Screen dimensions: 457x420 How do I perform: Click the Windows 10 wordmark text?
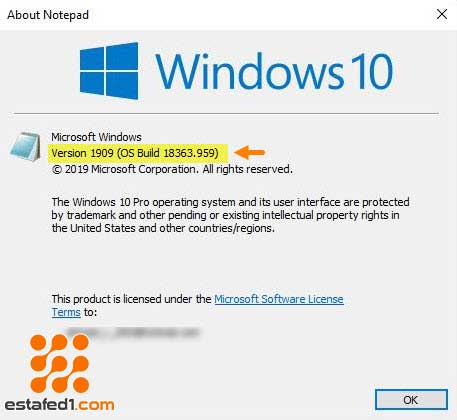274,71
